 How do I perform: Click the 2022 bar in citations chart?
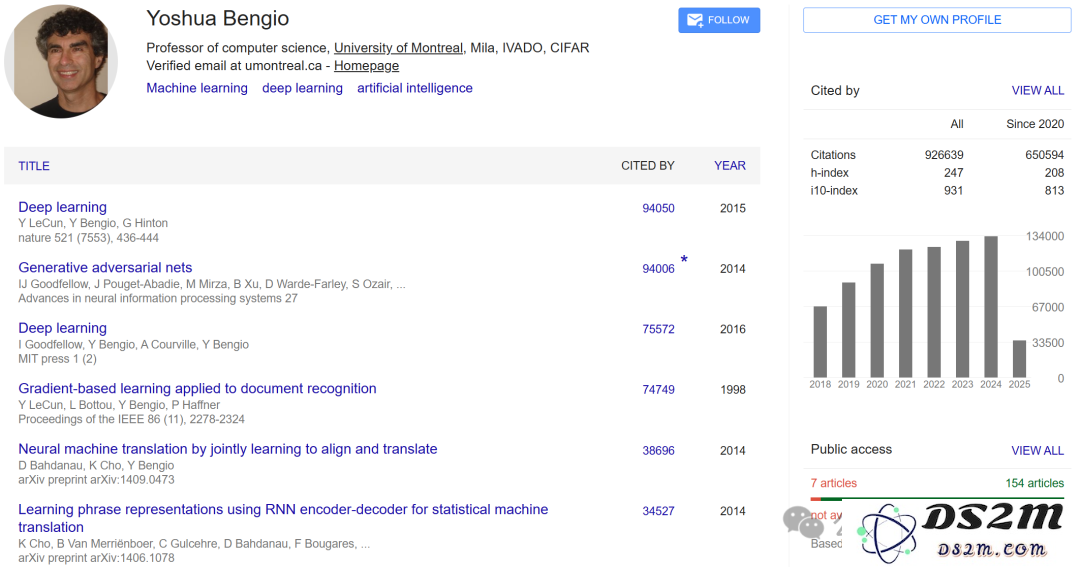[934, 312]
